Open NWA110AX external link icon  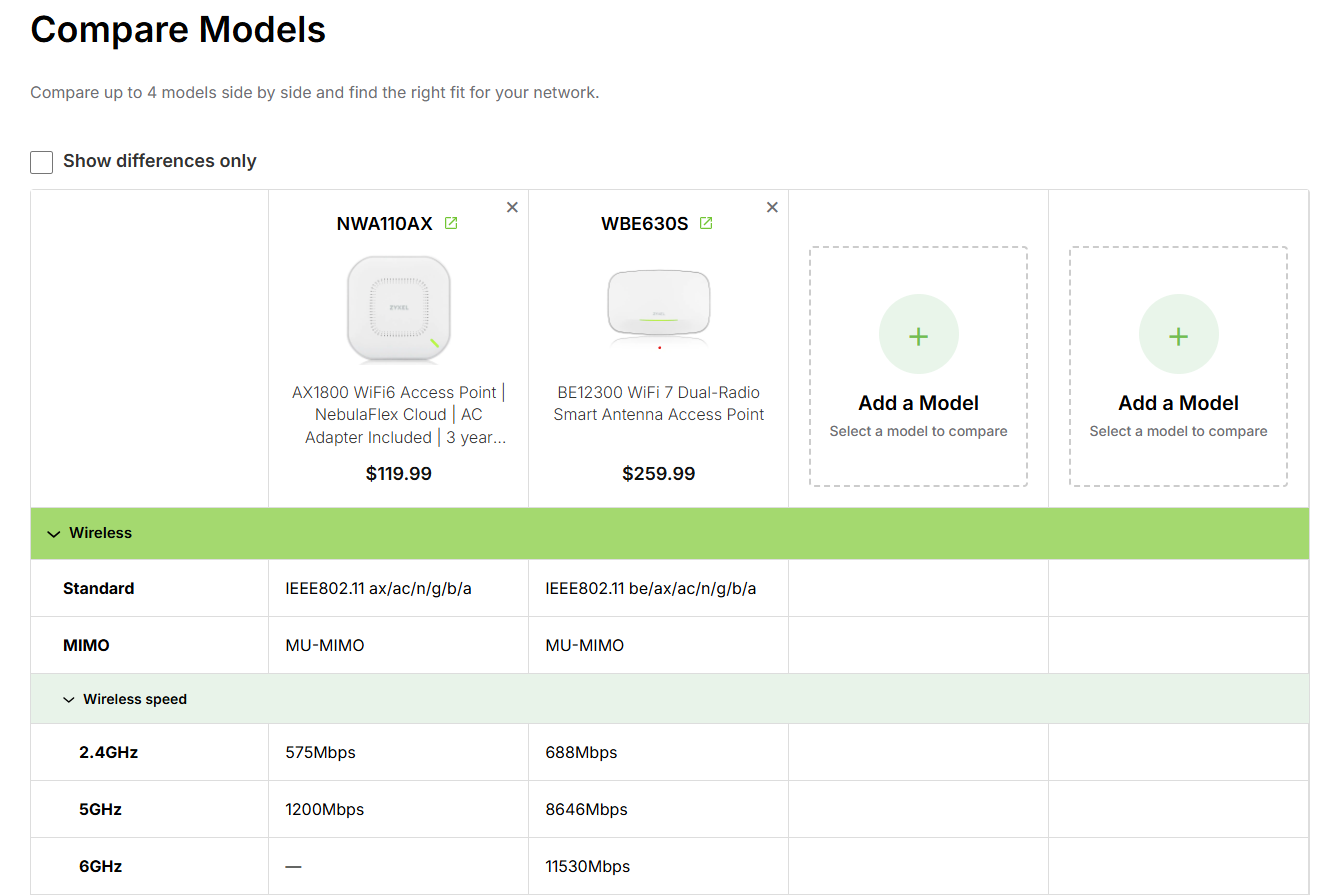(x=451, y=223)
